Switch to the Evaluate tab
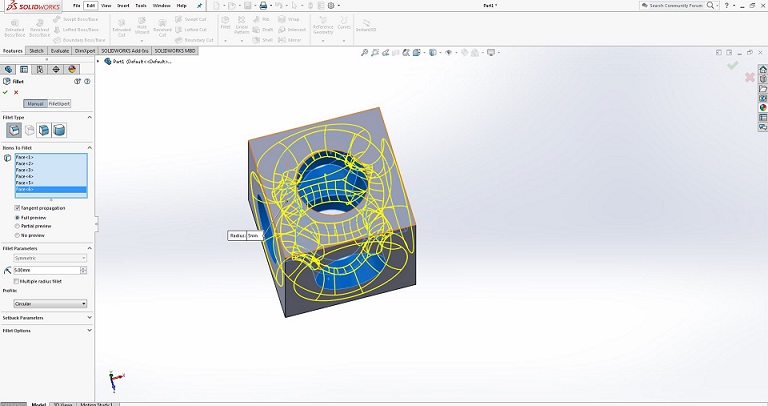The image size is (768, 406). pyautogui.click(x=60, y=51)
